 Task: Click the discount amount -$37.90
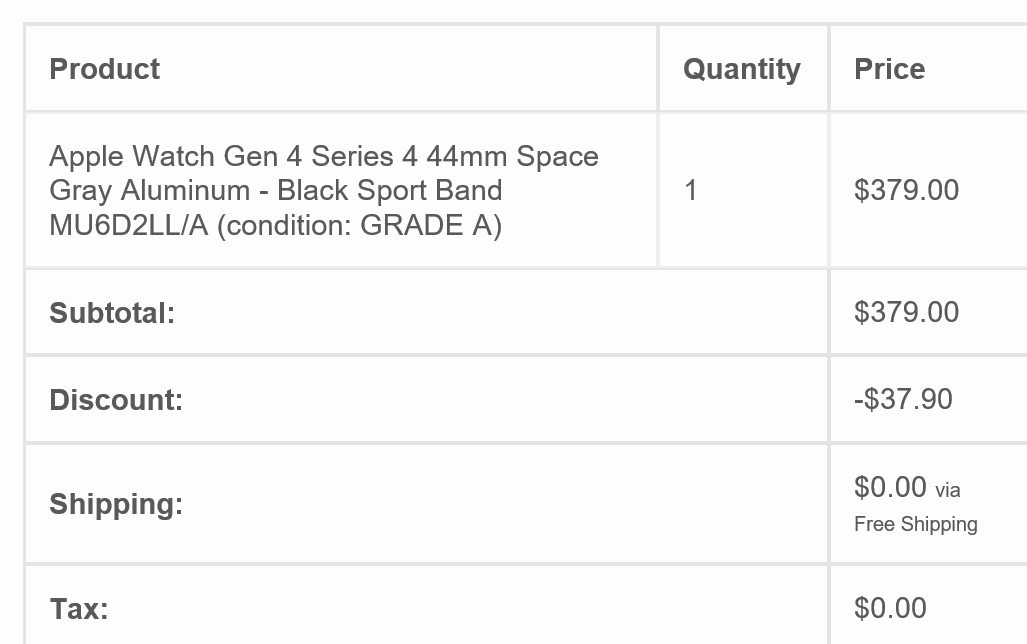pos(903,399)
